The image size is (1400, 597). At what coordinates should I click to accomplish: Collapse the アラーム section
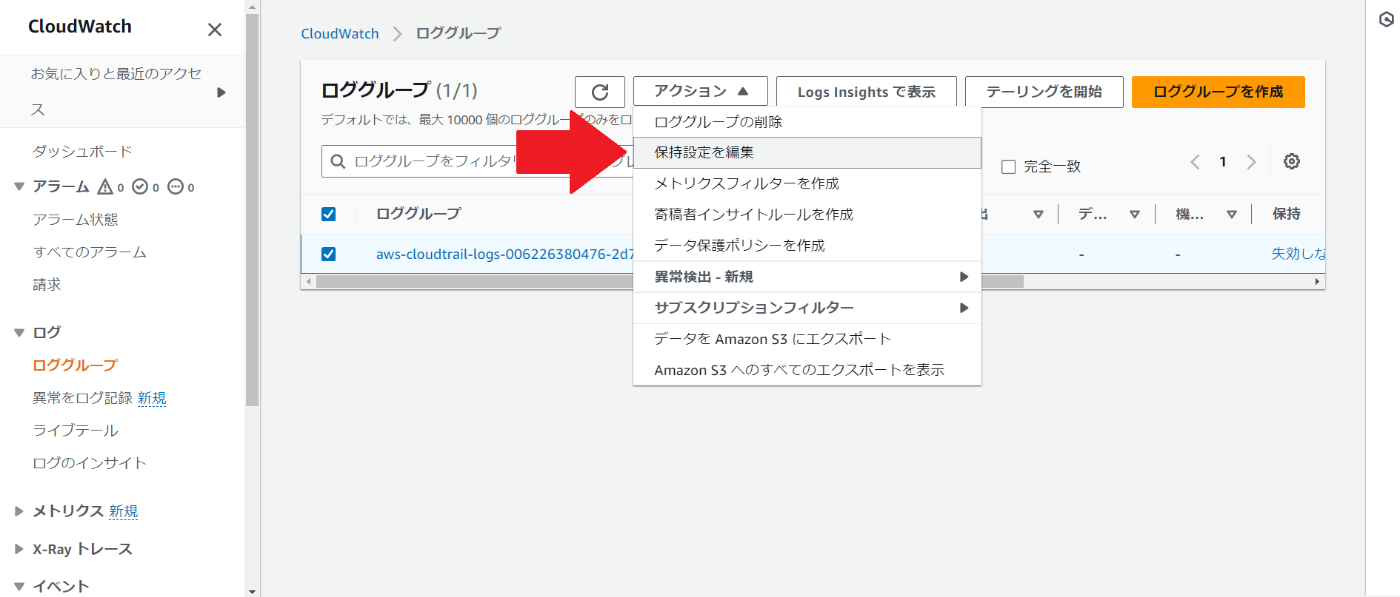coord(19,187)
